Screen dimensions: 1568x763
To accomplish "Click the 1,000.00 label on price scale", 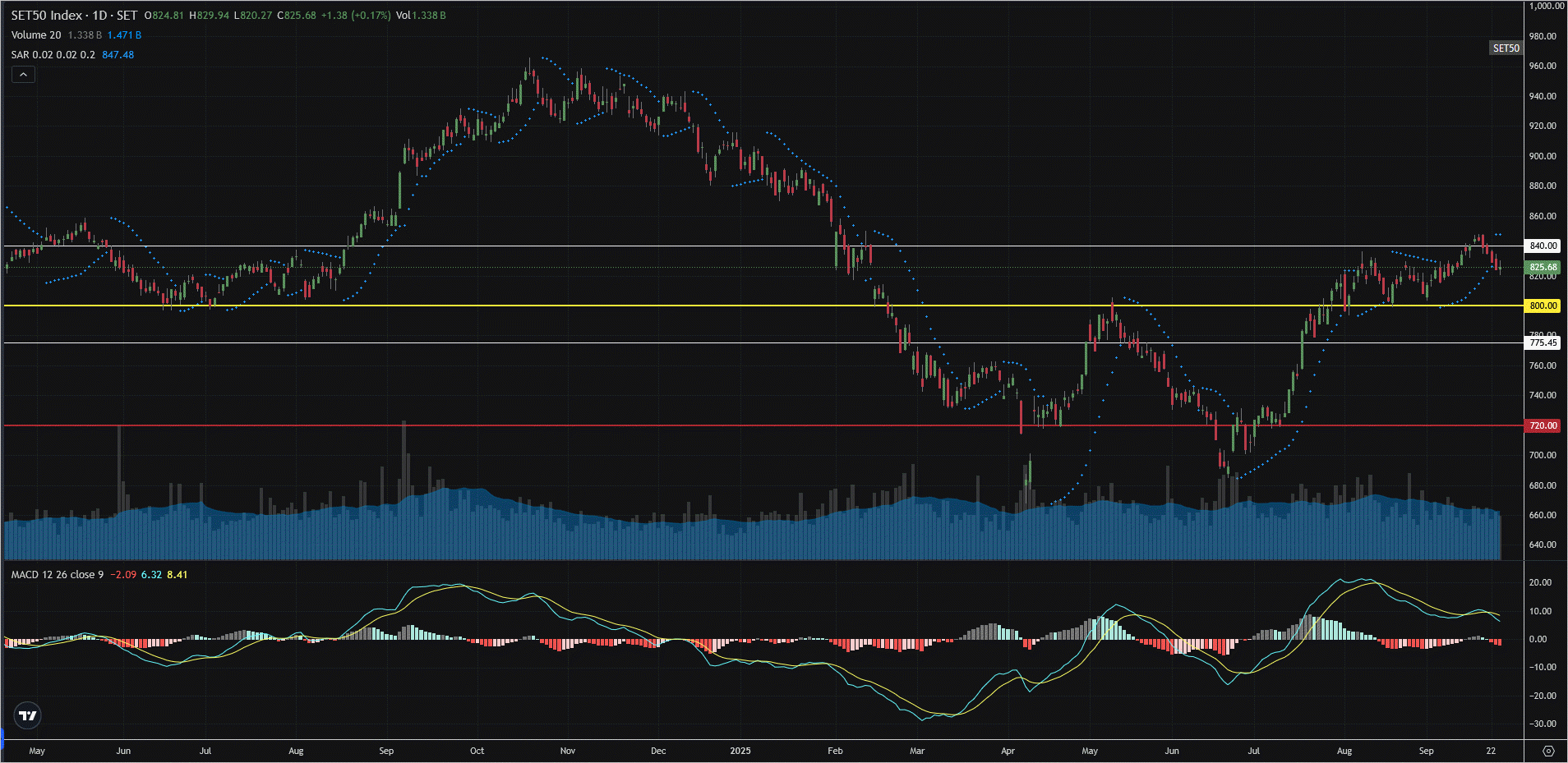I will tap(1546, 6).
